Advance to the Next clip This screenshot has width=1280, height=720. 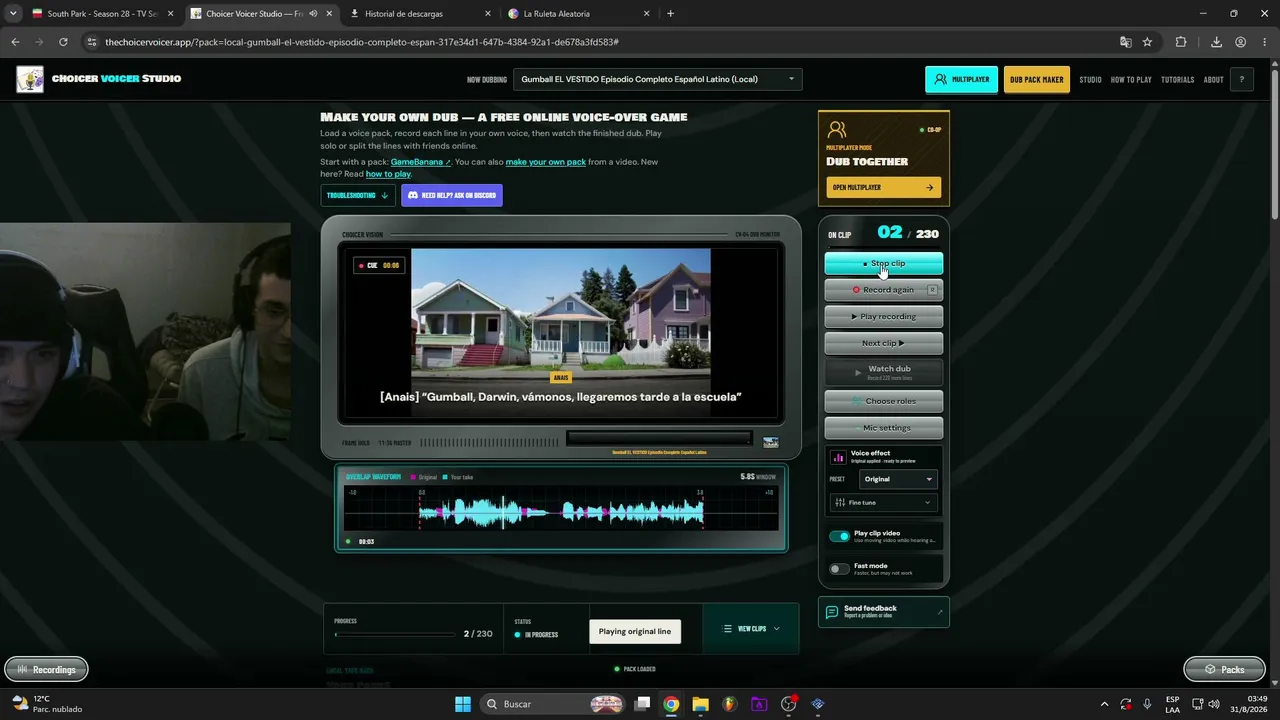click(x=883, y=343)
